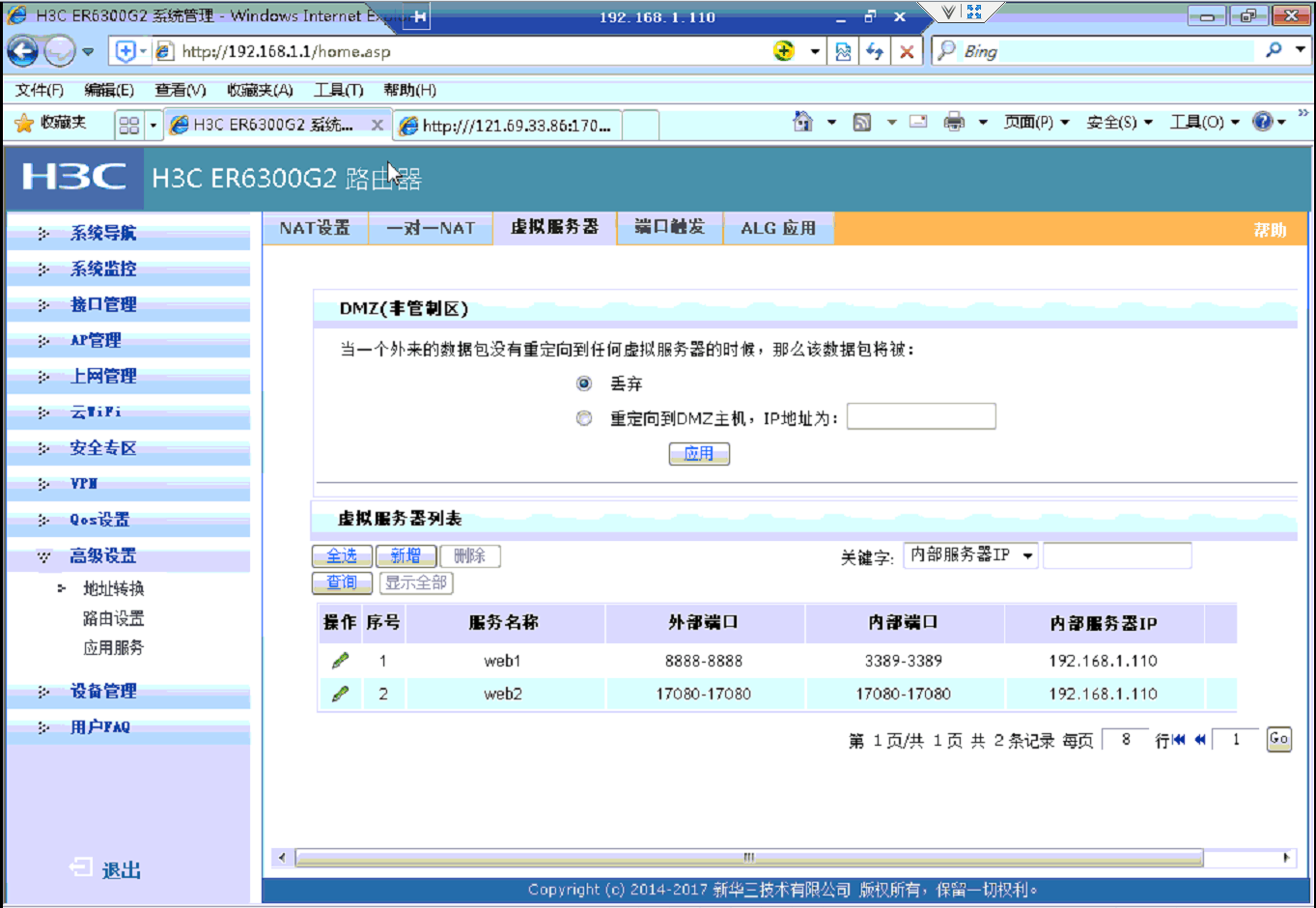
Task: Expand the 接口管理 sidebar section
Action: tap(102, 304)
